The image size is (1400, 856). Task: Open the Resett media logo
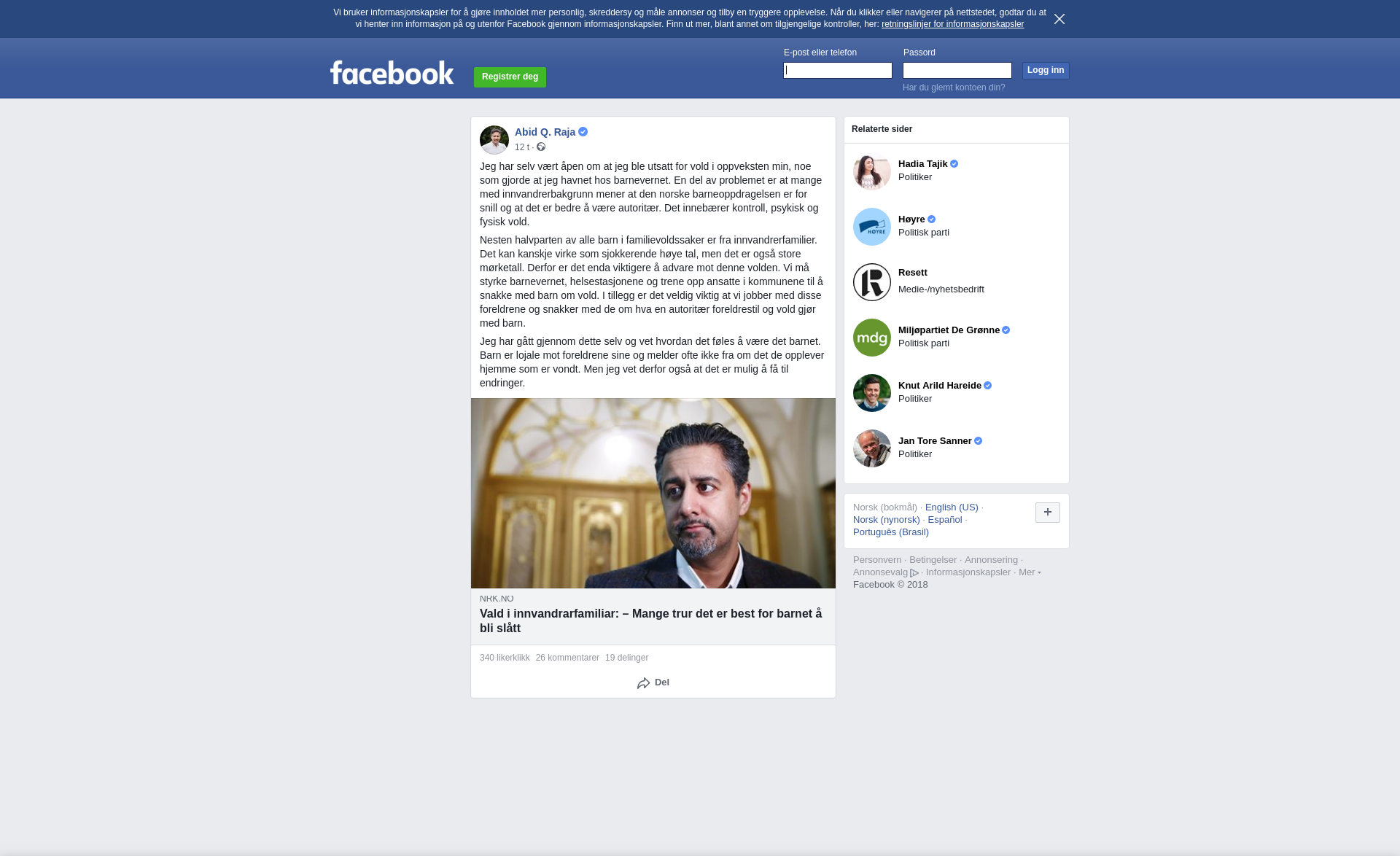[x=872, y=282]
